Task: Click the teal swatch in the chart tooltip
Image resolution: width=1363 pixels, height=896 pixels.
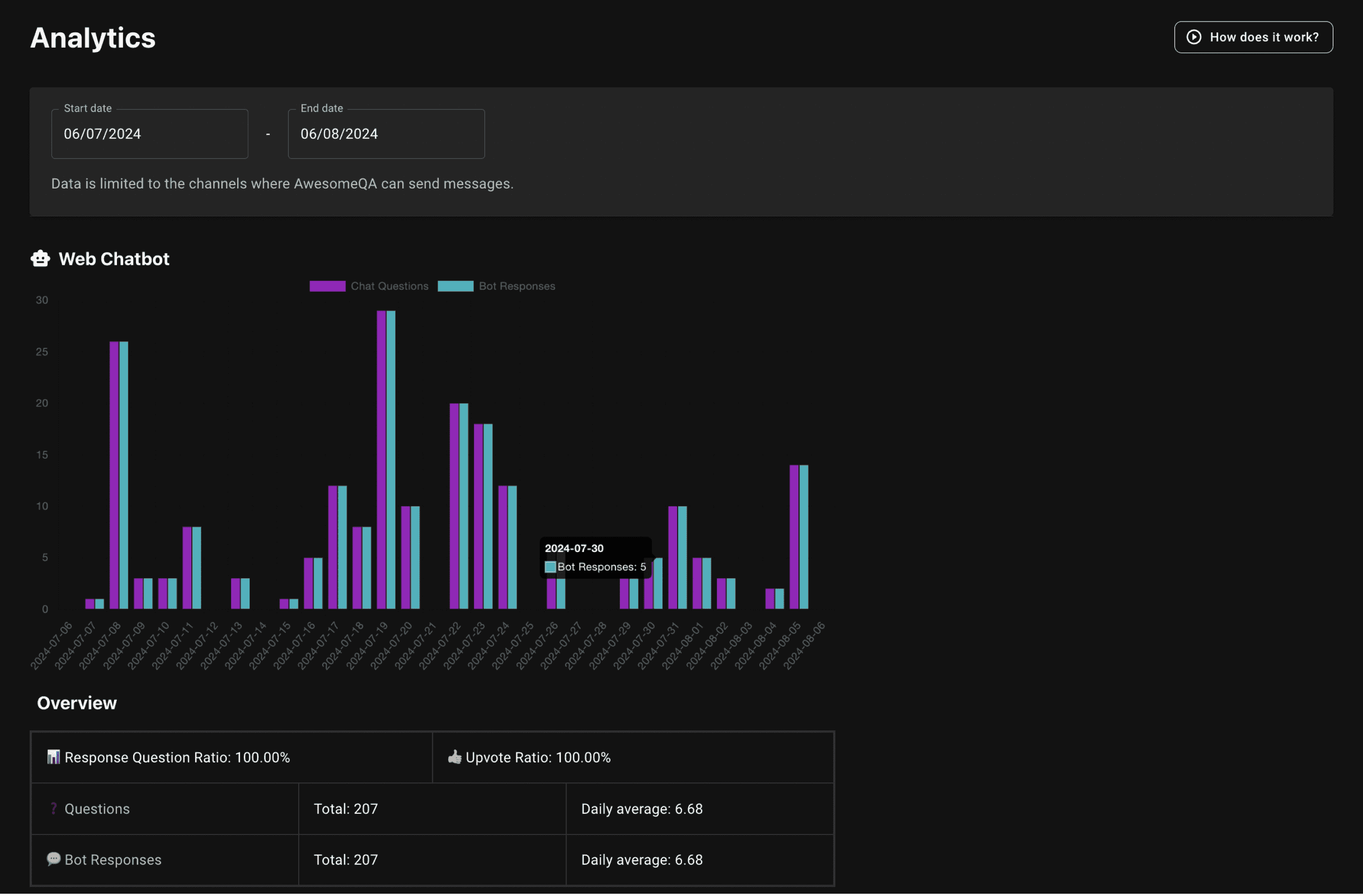Action: coord(550,567)
